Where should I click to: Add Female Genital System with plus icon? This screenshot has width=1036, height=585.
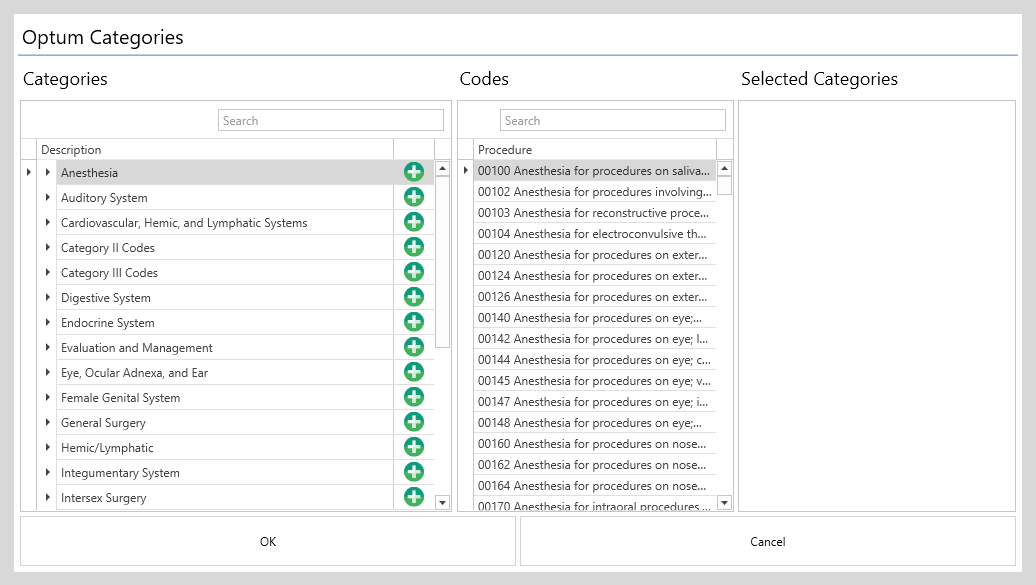pos(414,397)
